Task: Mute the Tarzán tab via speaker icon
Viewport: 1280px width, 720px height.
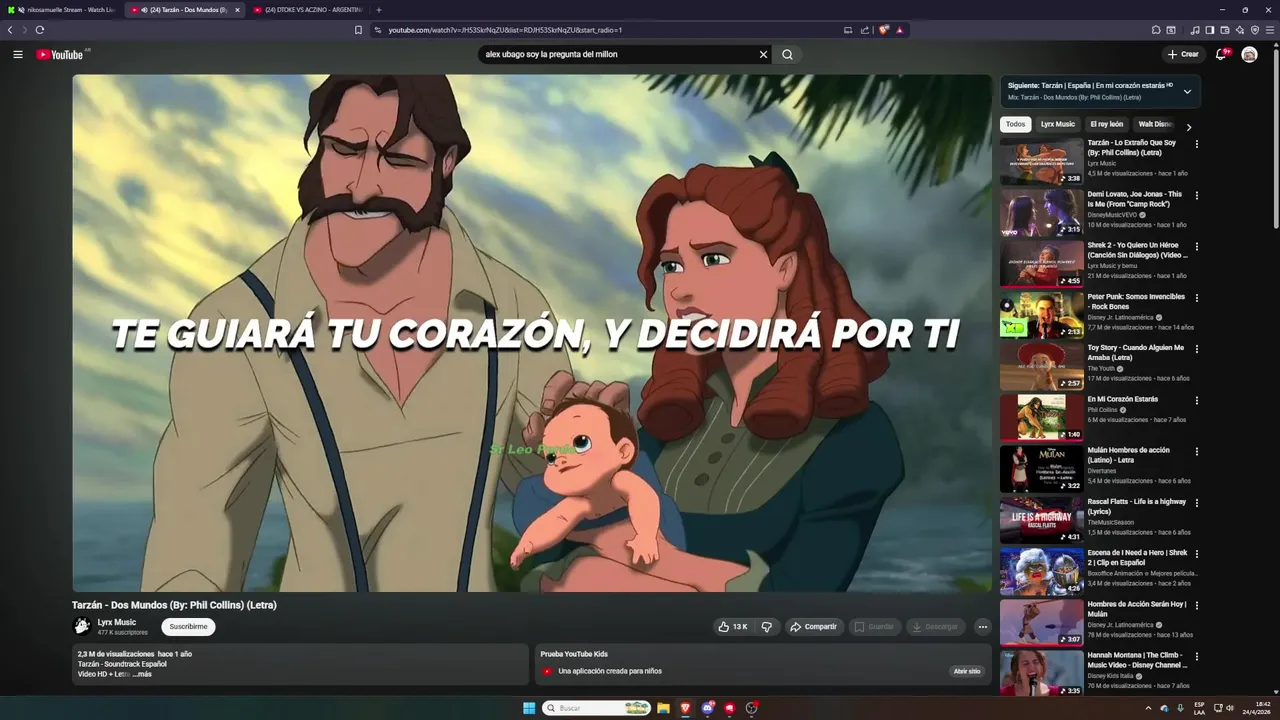Action: [145, 10]
